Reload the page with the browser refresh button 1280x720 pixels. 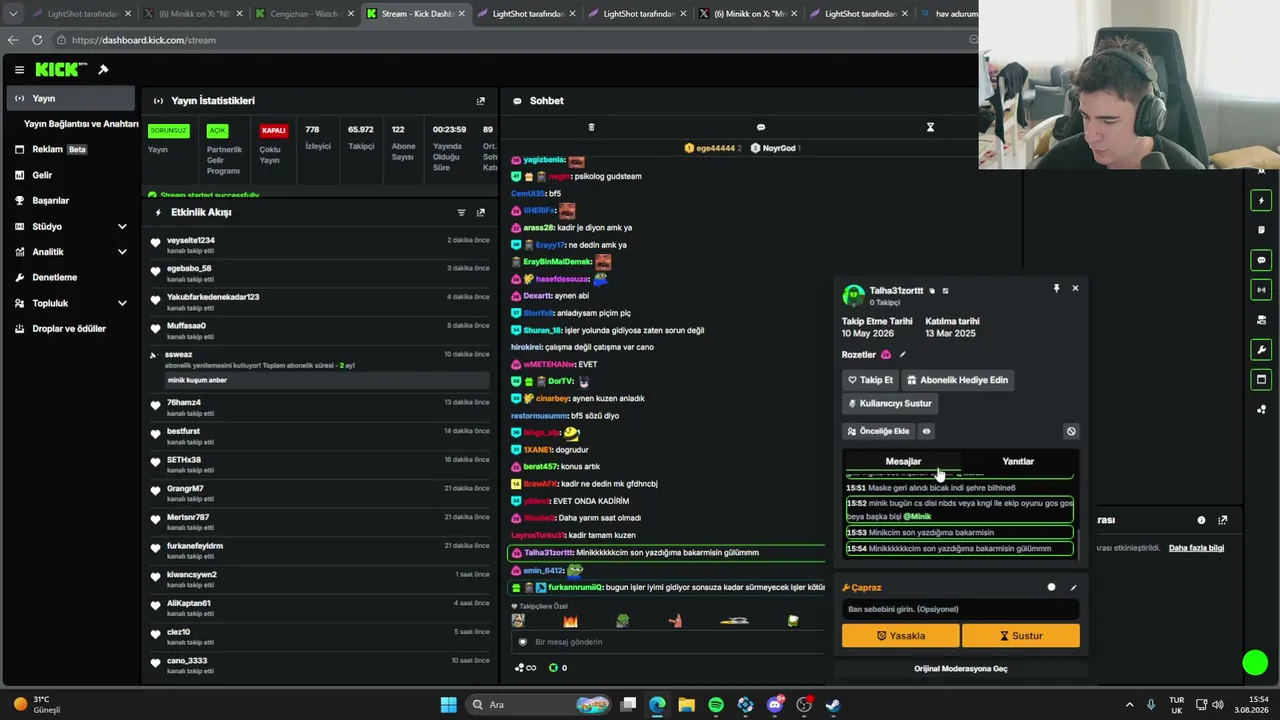[37, 40]
